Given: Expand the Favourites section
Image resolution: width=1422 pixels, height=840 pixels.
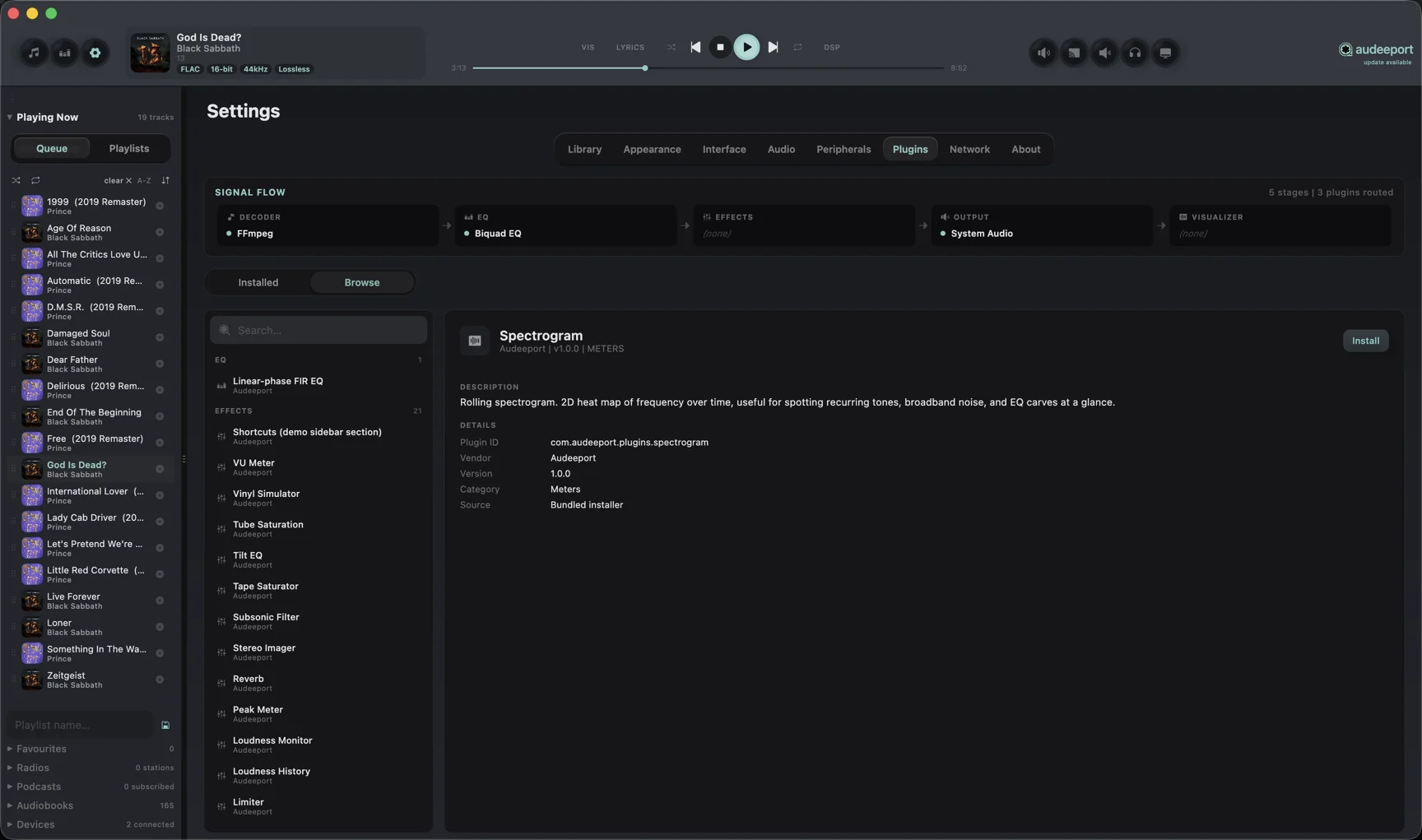Looking at the screenshot, I should (x=9, y=749).
